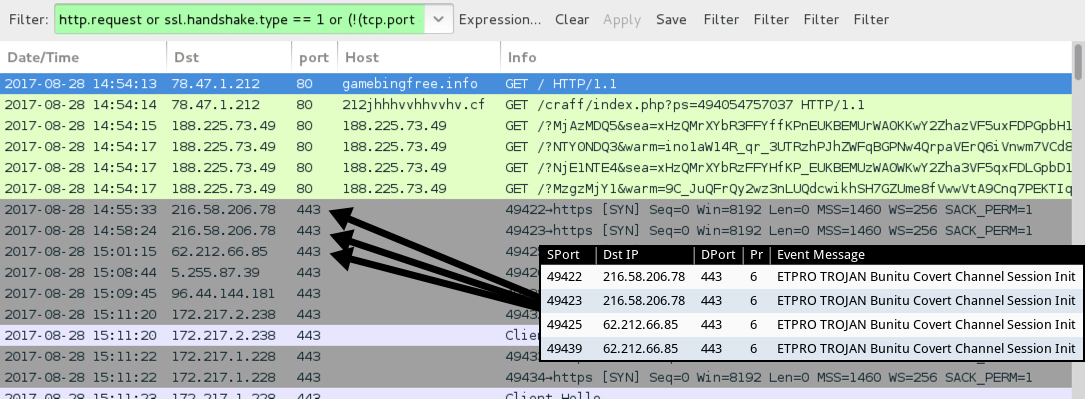Select the 5.255.87.39 port 443 packet
1085x399 pixels.
coord(270,272)
